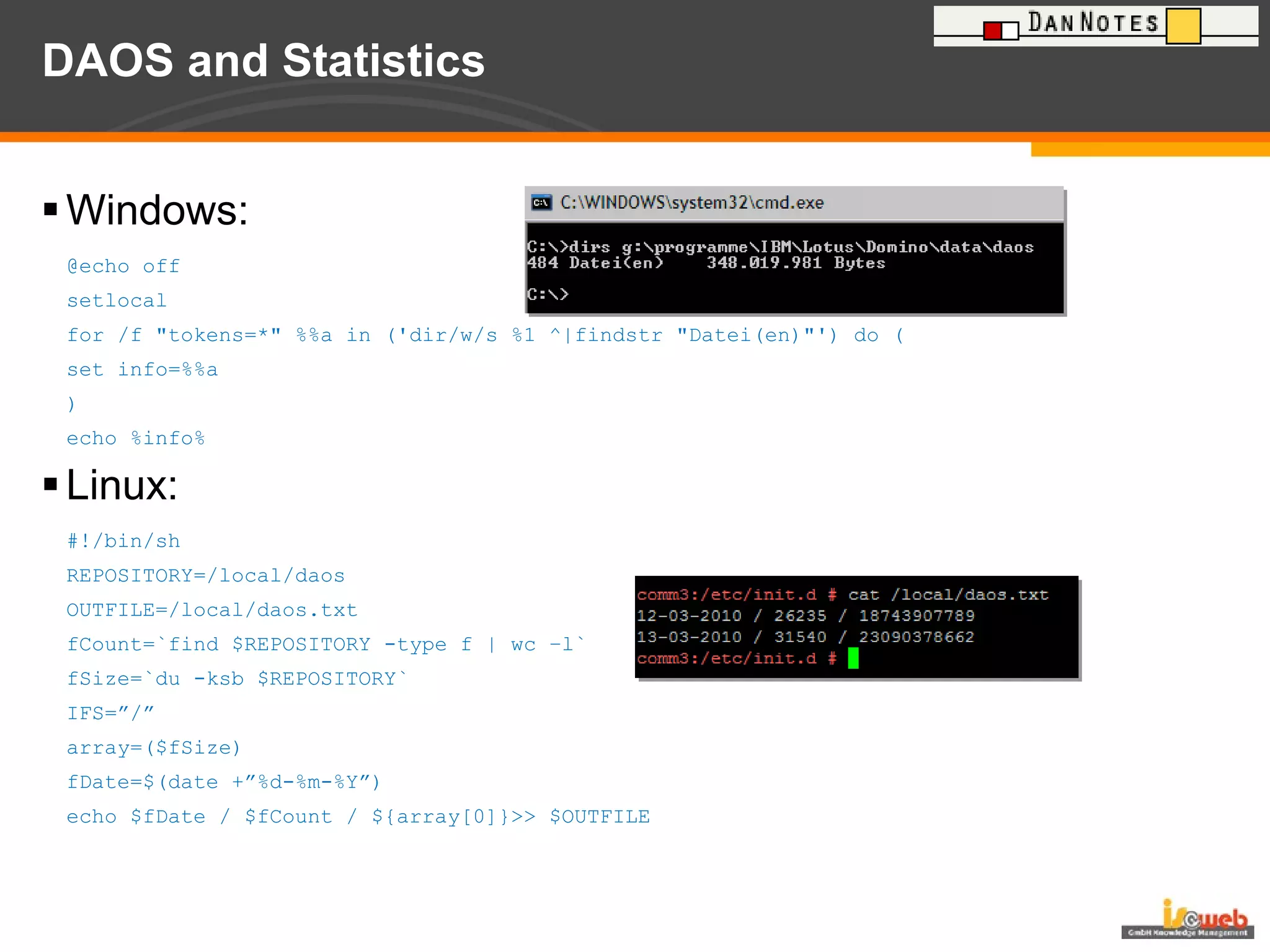The image size is (1270, 952).
Task: Click the 'set info=%%a' line
Action: (x=143, y=369)
